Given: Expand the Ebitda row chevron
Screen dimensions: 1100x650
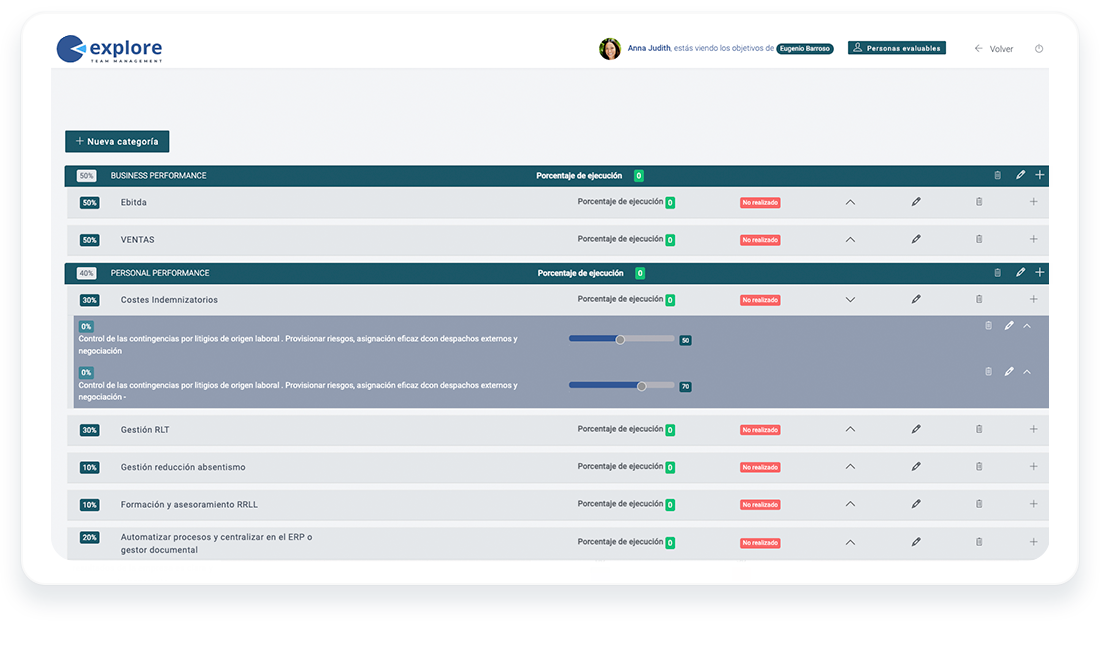Looking at the screenshot, I should (850, 202).
